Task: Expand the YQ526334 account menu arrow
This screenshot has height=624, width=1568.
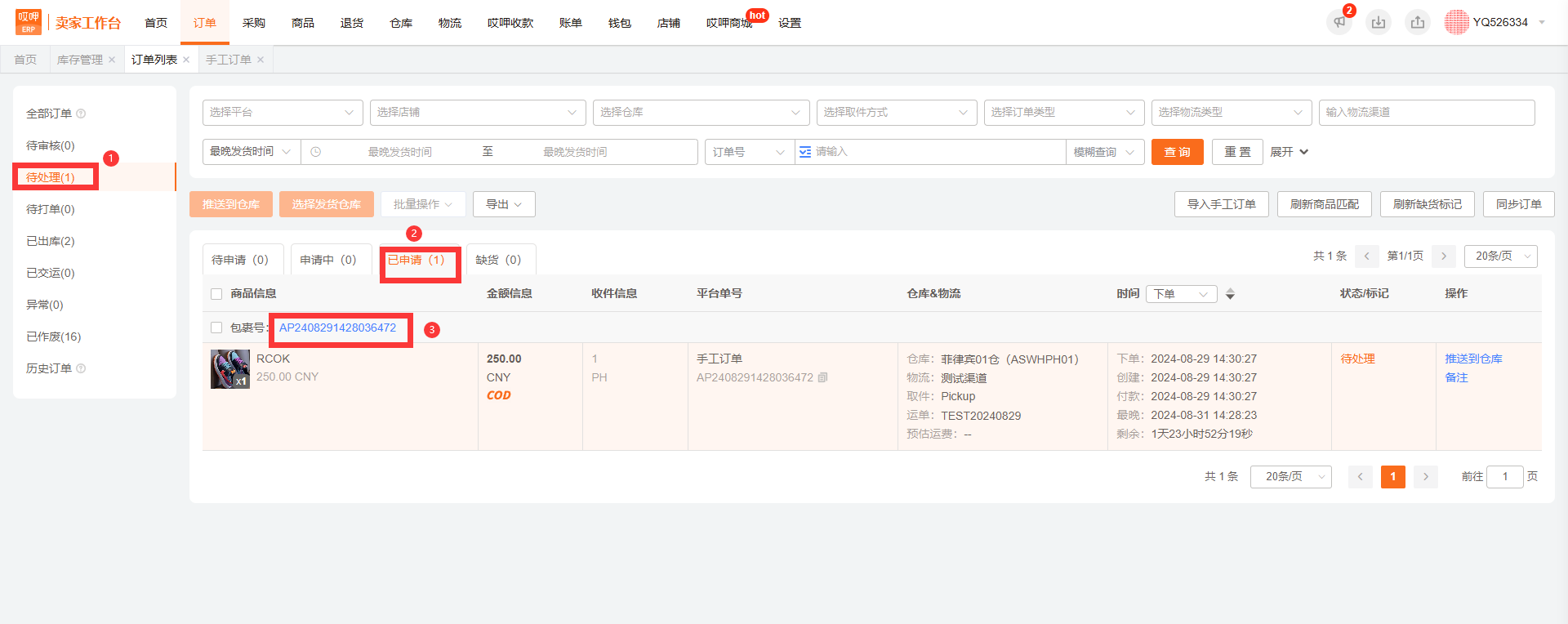Action: click(x=1542, y=22)
